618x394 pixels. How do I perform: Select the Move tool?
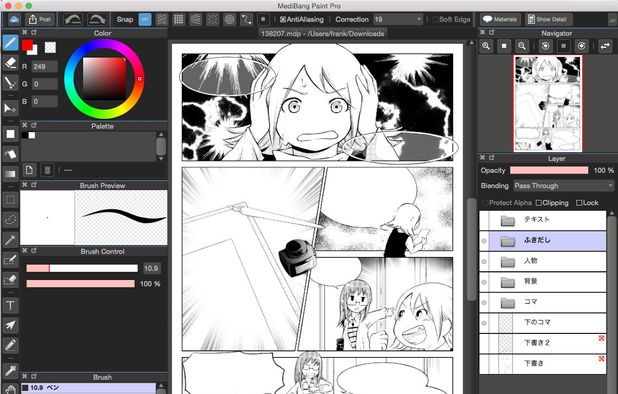(10, 108)
